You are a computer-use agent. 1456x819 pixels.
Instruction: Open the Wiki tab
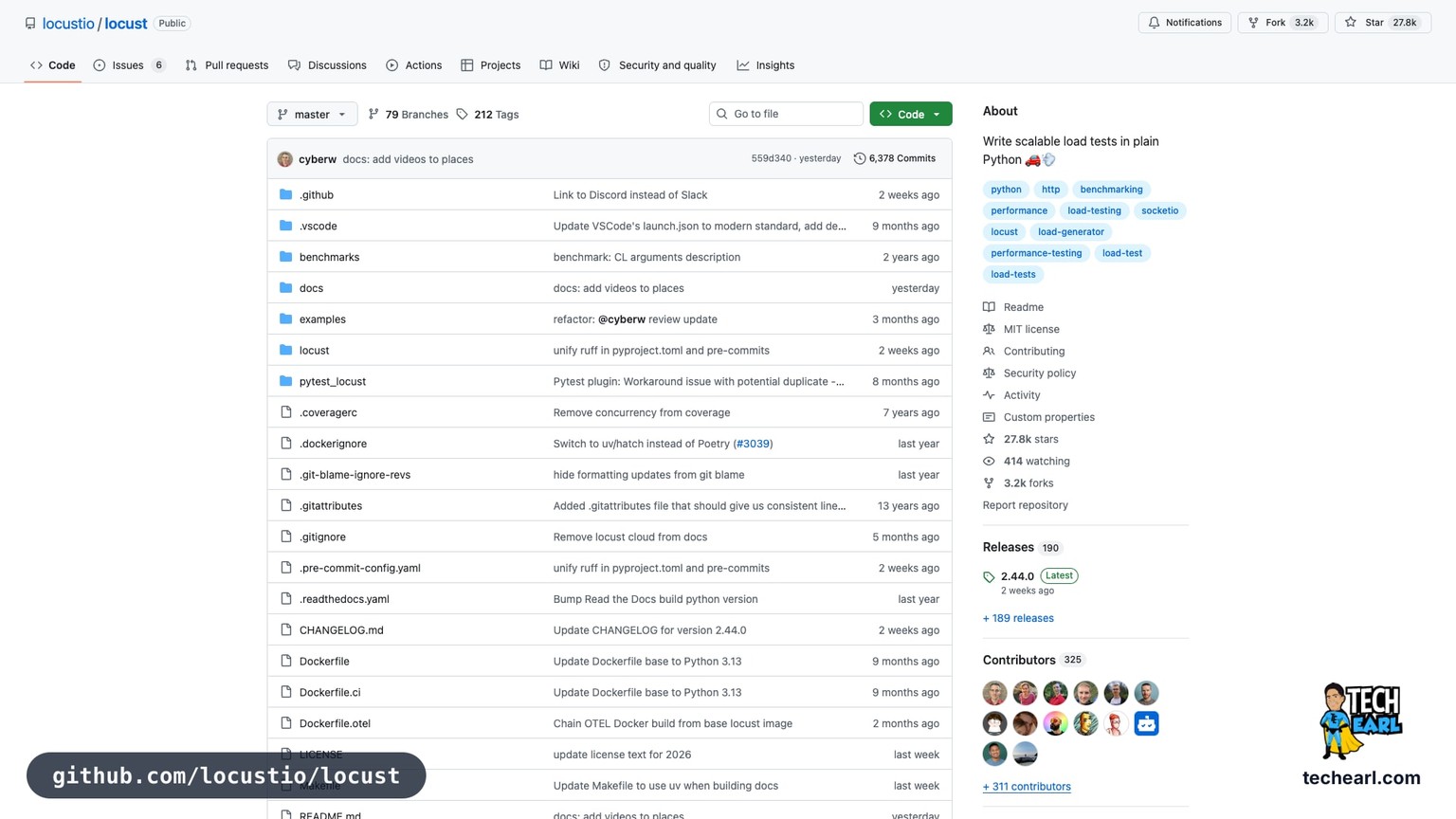(x=560, y=65)
